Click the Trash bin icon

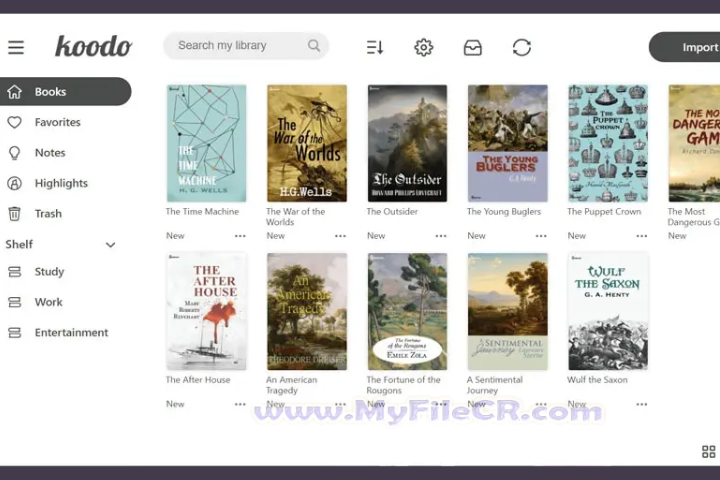(x=15, y=214)
